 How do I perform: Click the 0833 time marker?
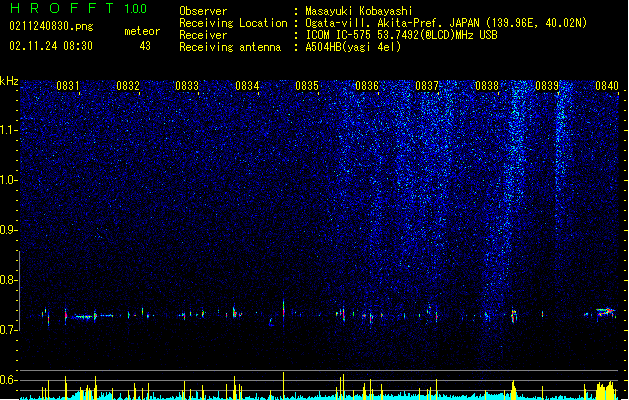pyautogui.click(x=187, y=86)
